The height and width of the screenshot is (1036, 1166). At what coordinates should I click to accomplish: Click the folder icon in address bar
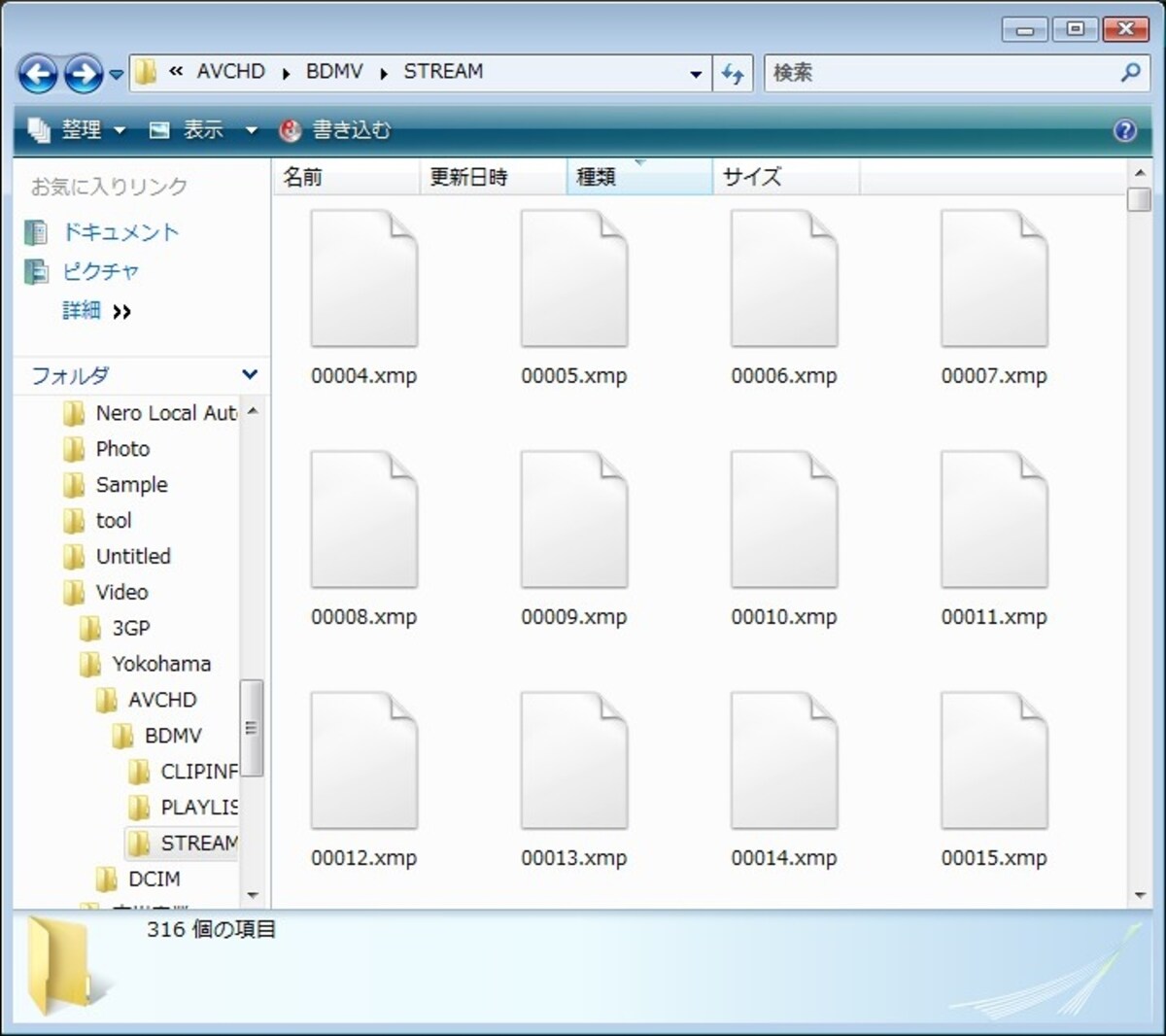click(146, 72)
